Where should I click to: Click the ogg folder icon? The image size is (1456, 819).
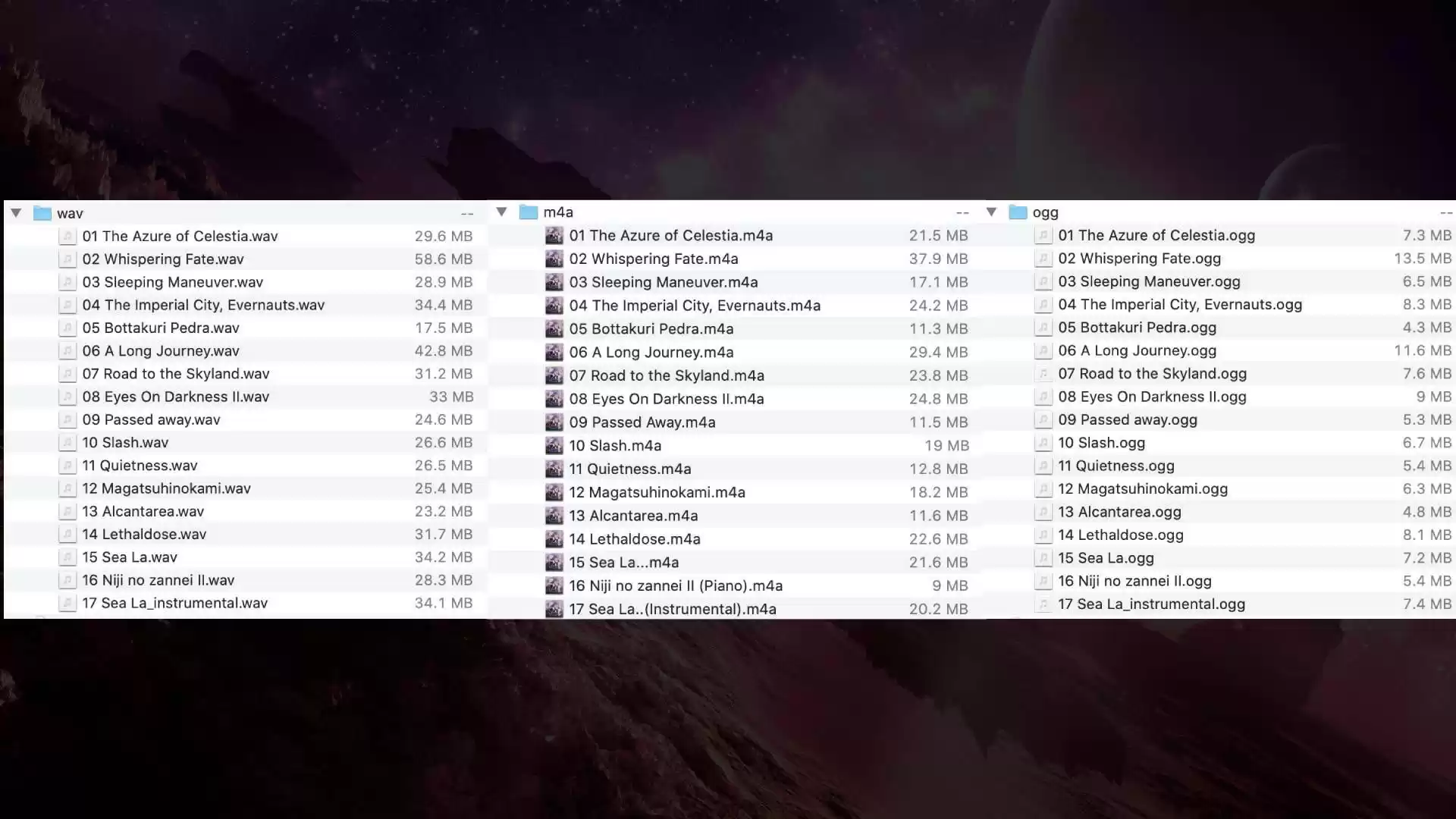click(x=1018, y=213)
